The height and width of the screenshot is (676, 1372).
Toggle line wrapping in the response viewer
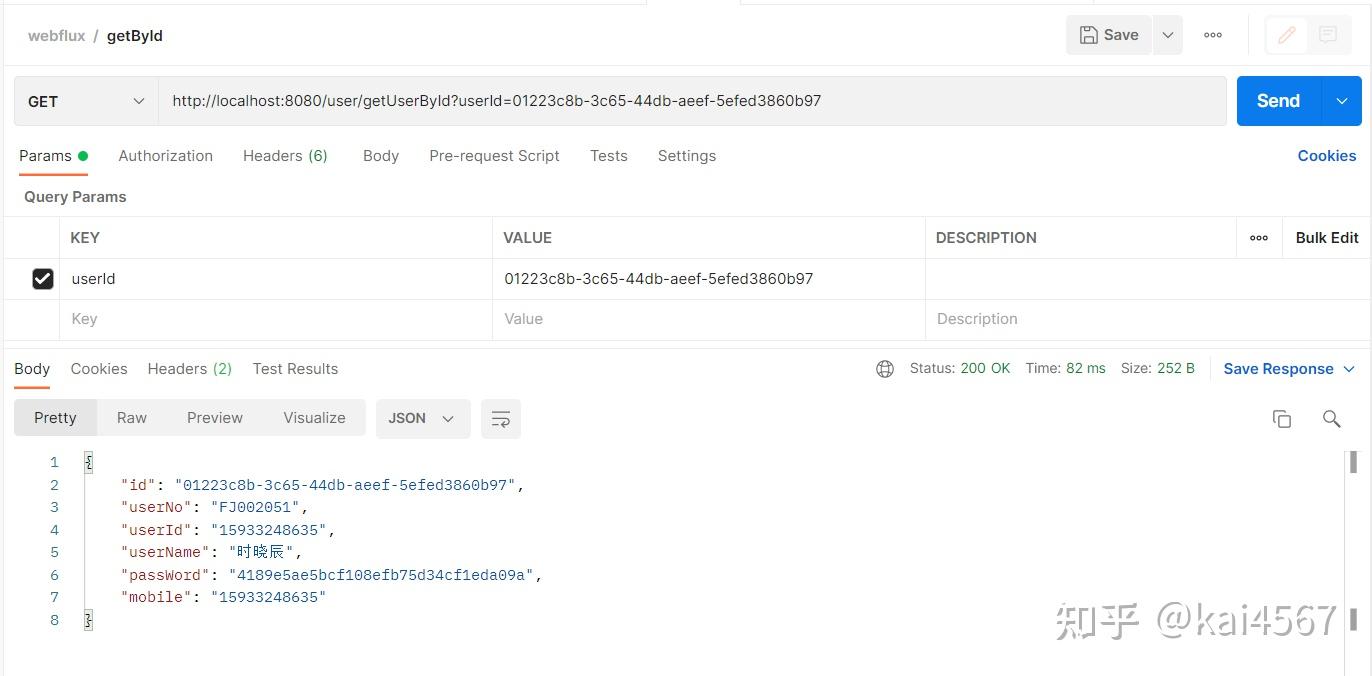[500, 418]
